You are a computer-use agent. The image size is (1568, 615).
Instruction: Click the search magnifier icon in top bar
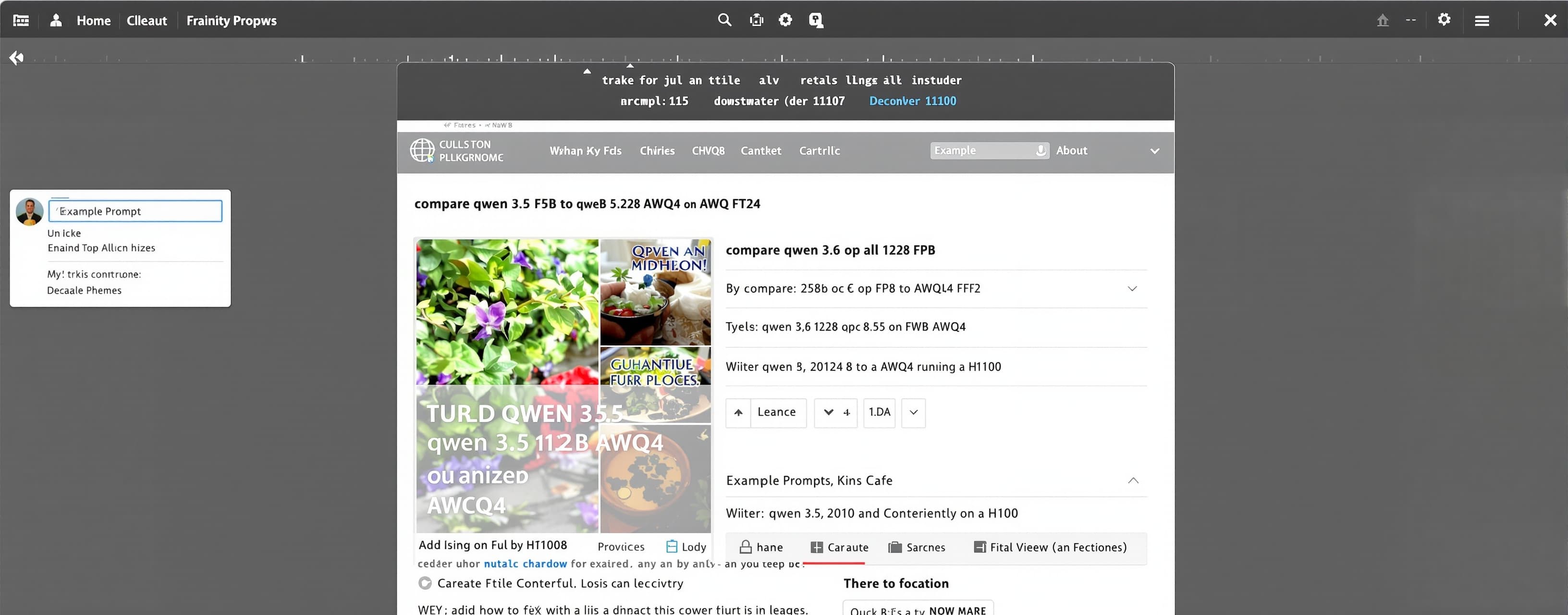pos(724,20)
